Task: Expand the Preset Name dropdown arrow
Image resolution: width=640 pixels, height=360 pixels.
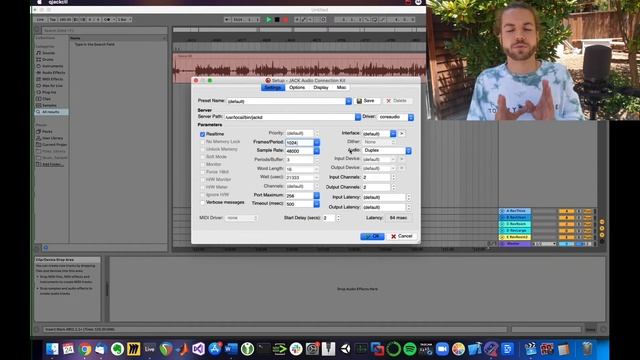Action: [x=349, y=101]
